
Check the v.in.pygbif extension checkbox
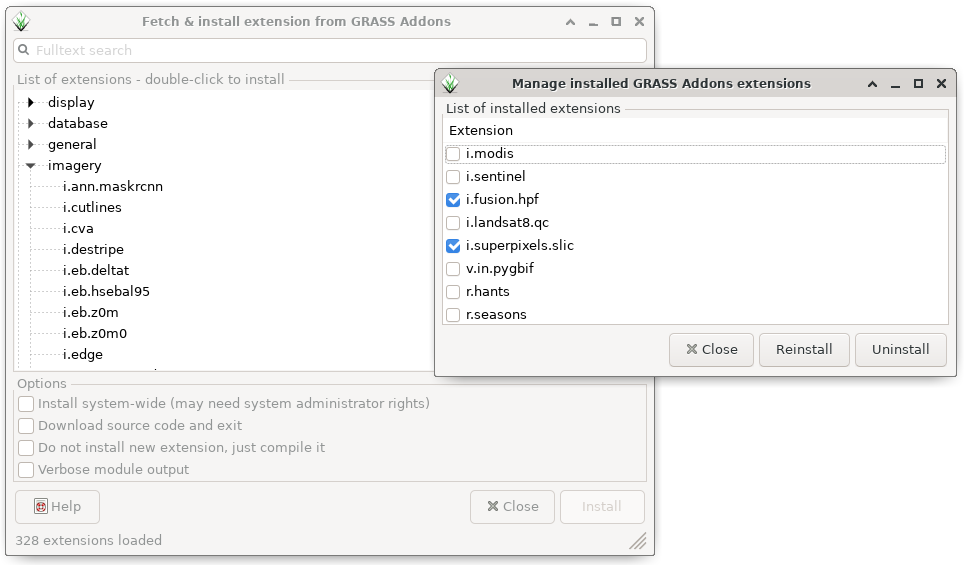coord(453,269)
